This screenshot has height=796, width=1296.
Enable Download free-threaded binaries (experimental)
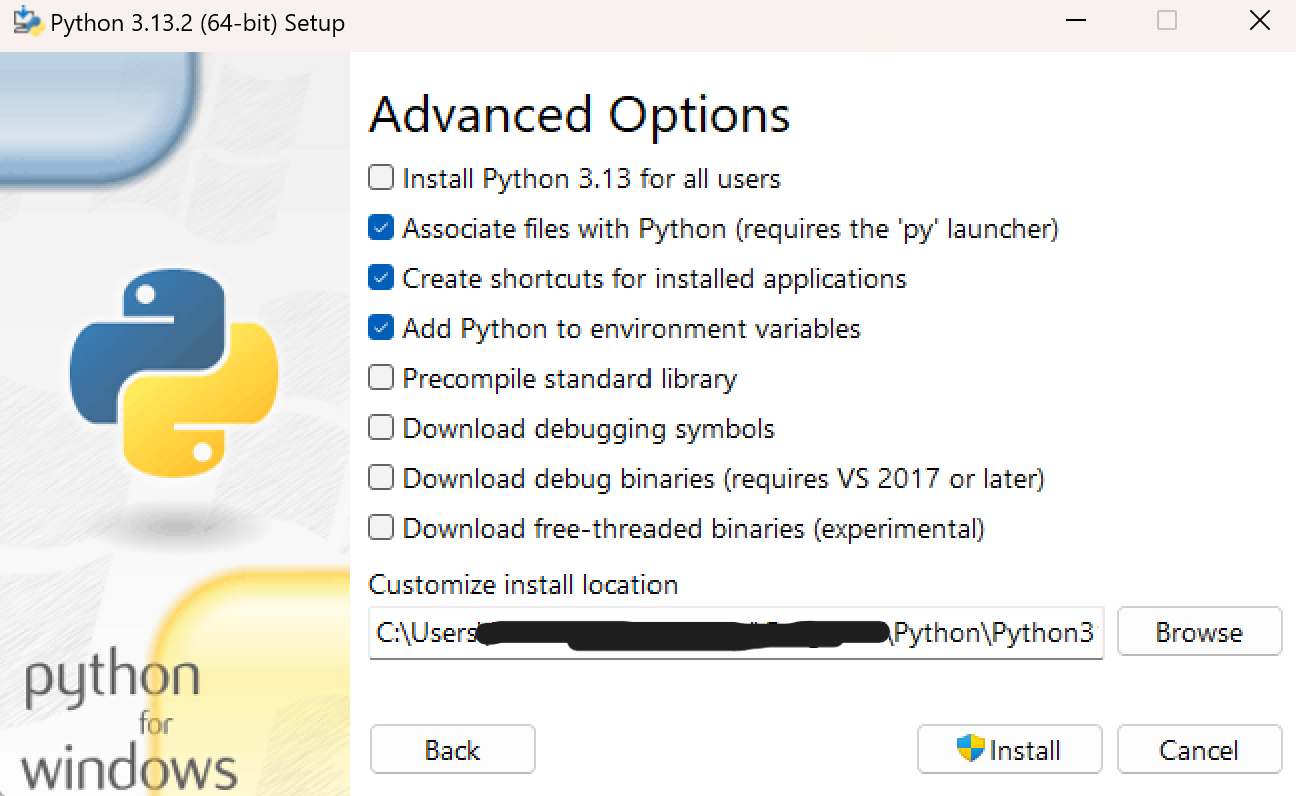(x=381, y=527)
